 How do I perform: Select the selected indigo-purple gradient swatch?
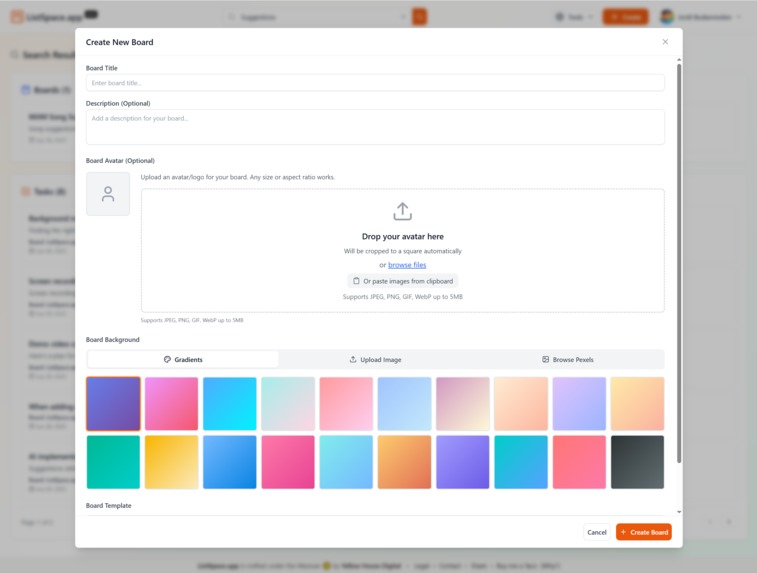tap(113, 404)
